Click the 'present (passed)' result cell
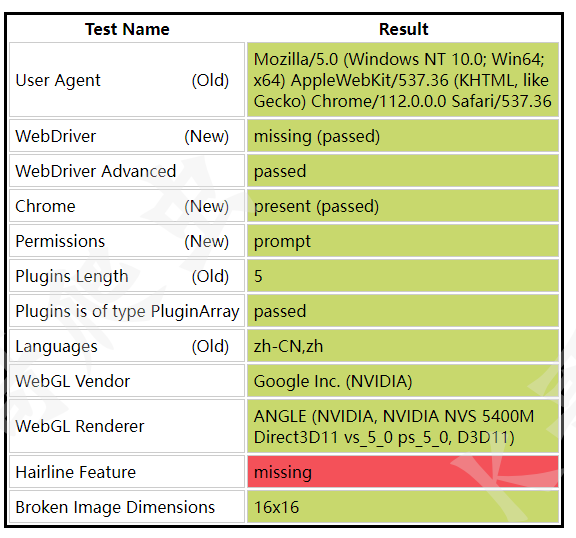 [x=403, y=206]
